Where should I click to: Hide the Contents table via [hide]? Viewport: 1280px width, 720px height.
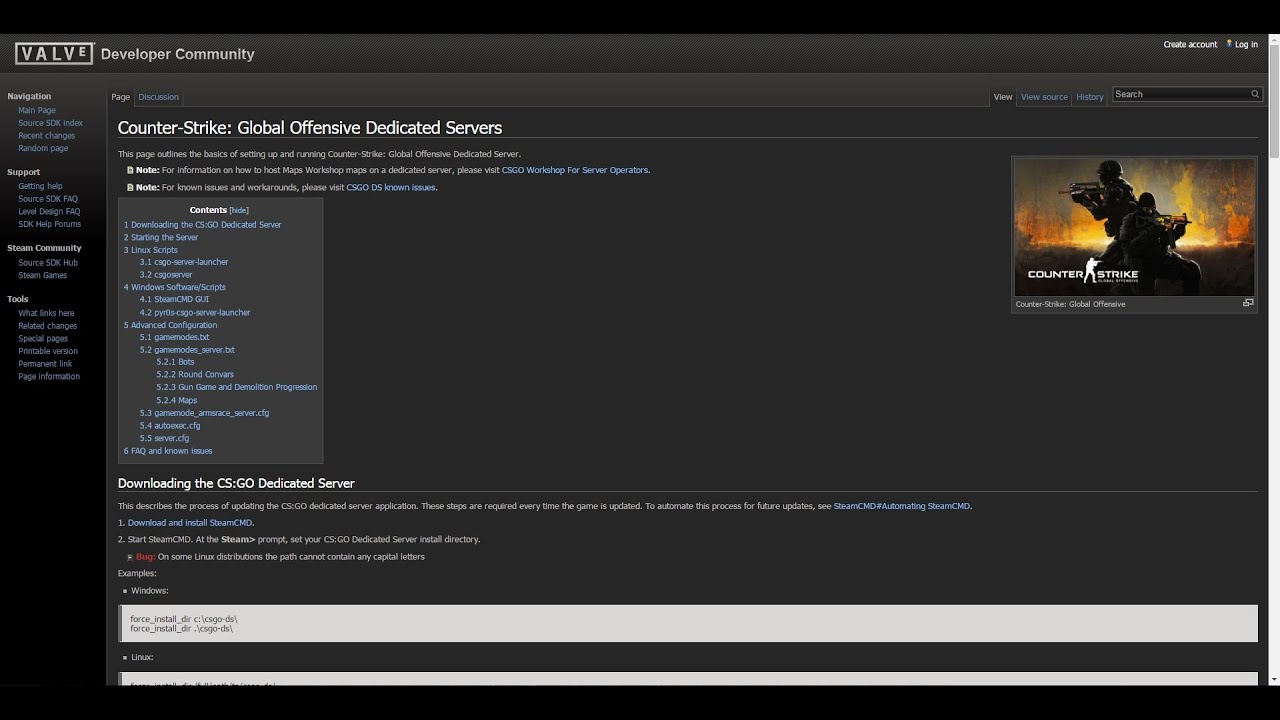[x=239, y=210]
